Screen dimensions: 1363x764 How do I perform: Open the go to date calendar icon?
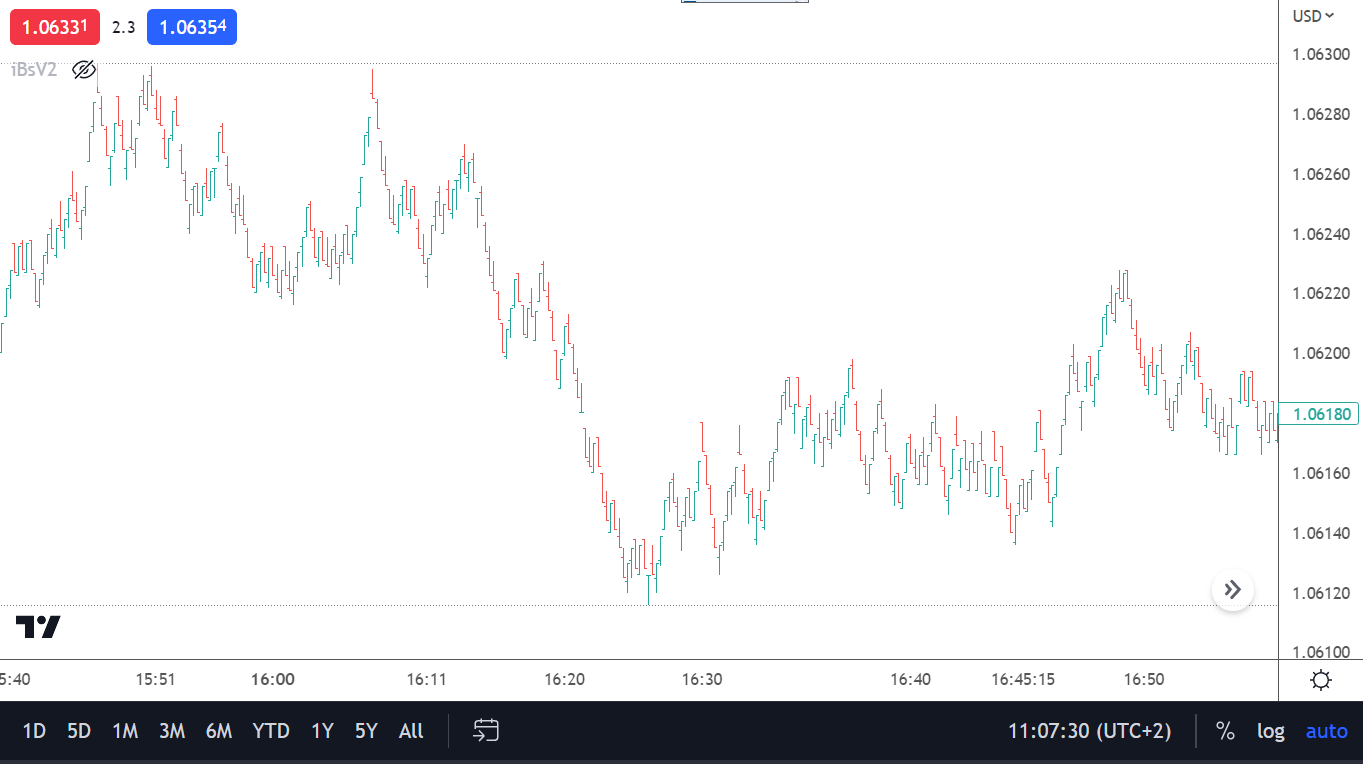(486, 731)
